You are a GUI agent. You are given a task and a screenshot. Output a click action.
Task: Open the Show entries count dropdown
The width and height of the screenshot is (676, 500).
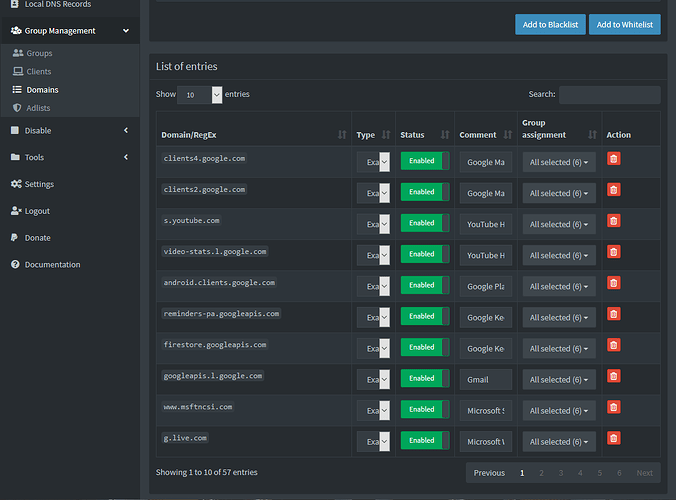point(200,95)
